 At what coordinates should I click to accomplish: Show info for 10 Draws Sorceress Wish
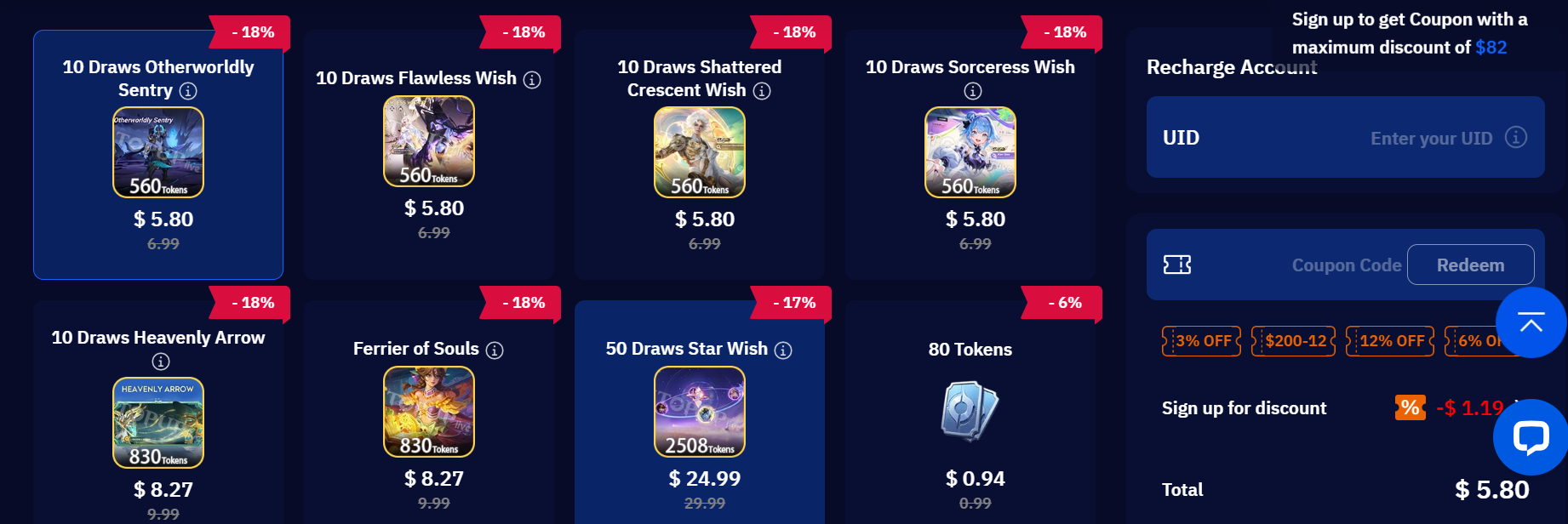[x=972, y=91]
